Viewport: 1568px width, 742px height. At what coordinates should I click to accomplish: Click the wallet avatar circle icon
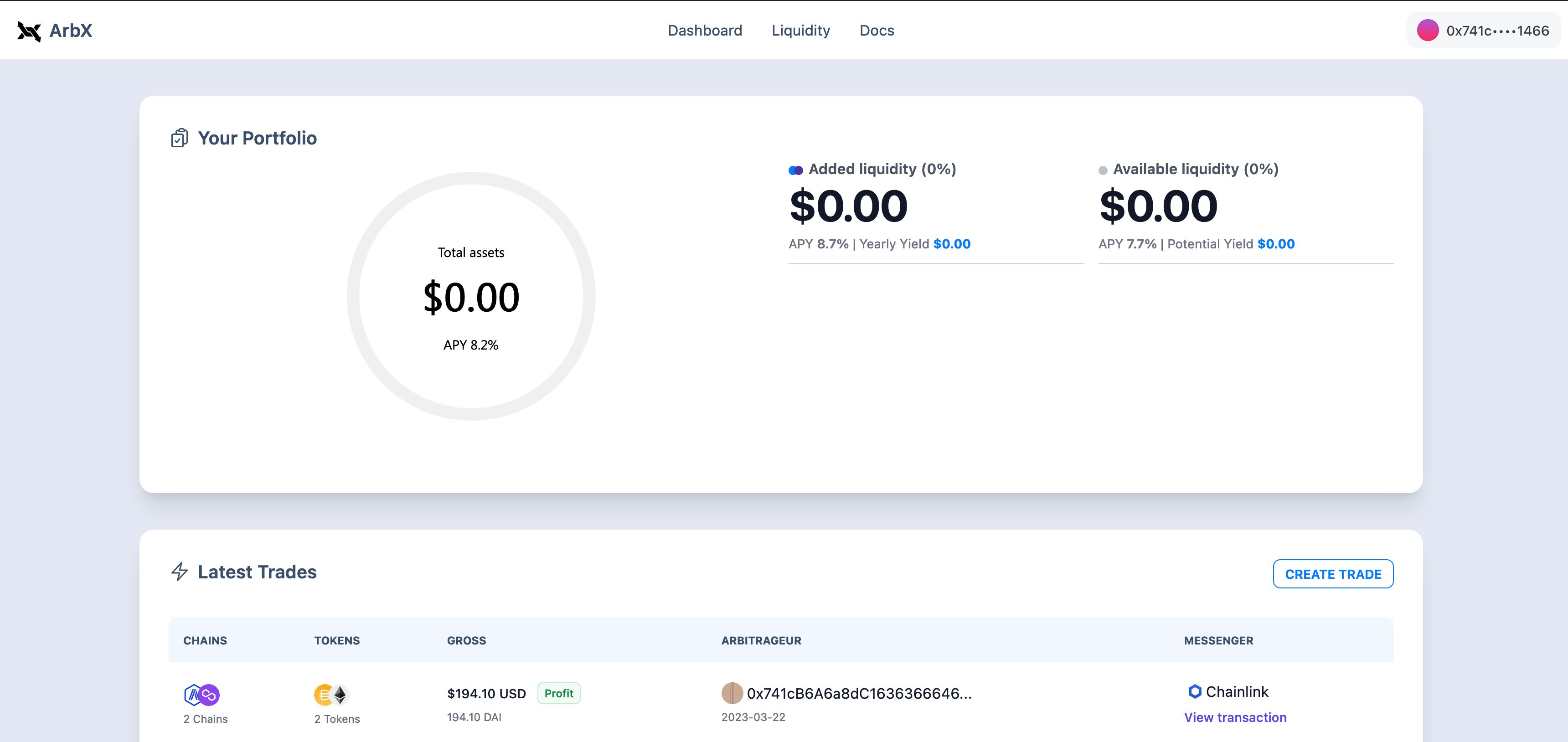pos(1428,31)
